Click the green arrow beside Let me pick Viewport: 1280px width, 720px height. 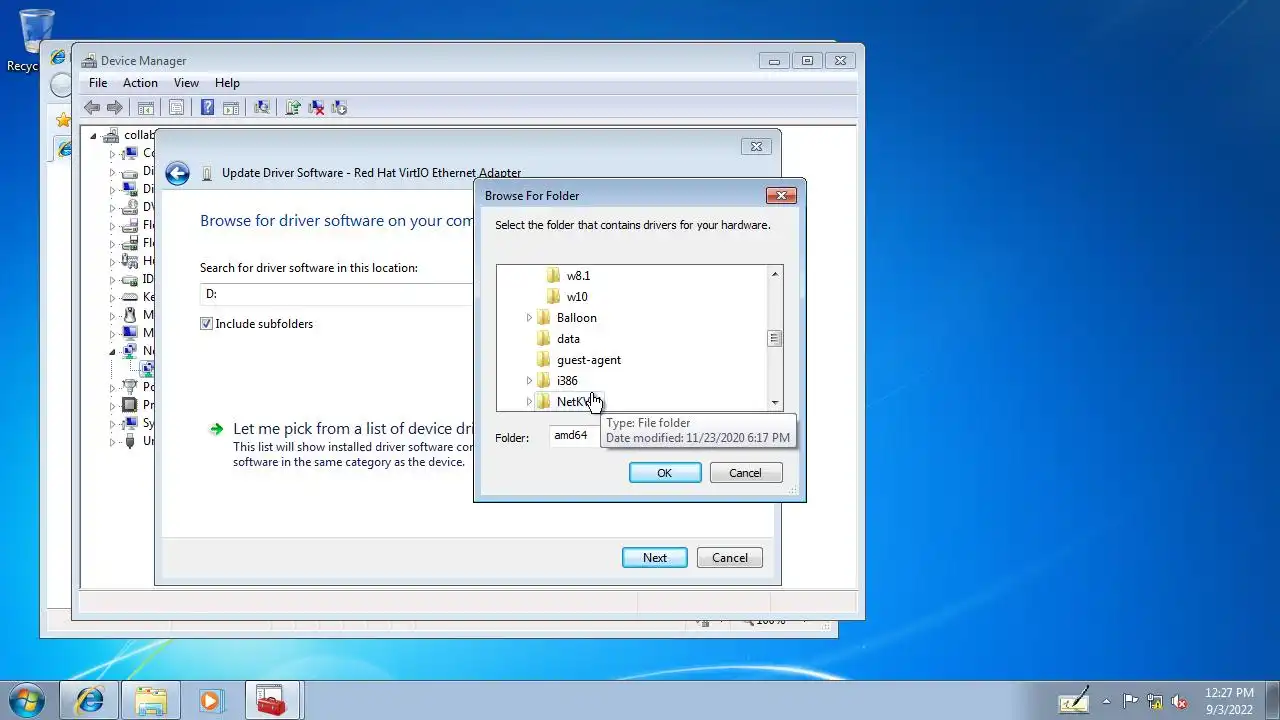[216, 429]
